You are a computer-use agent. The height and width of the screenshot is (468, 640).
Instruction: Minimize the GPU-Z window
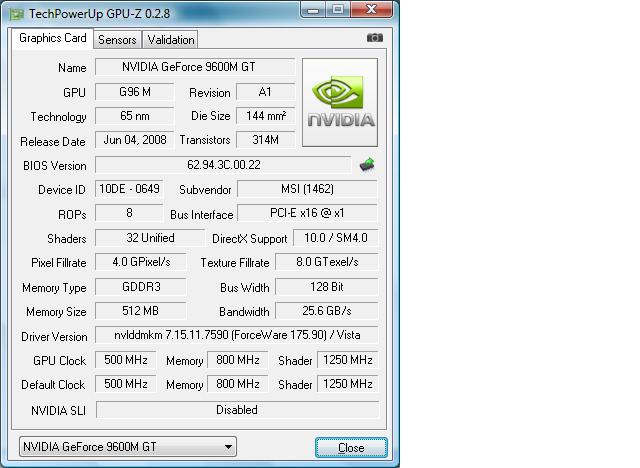tap(313, 9)
